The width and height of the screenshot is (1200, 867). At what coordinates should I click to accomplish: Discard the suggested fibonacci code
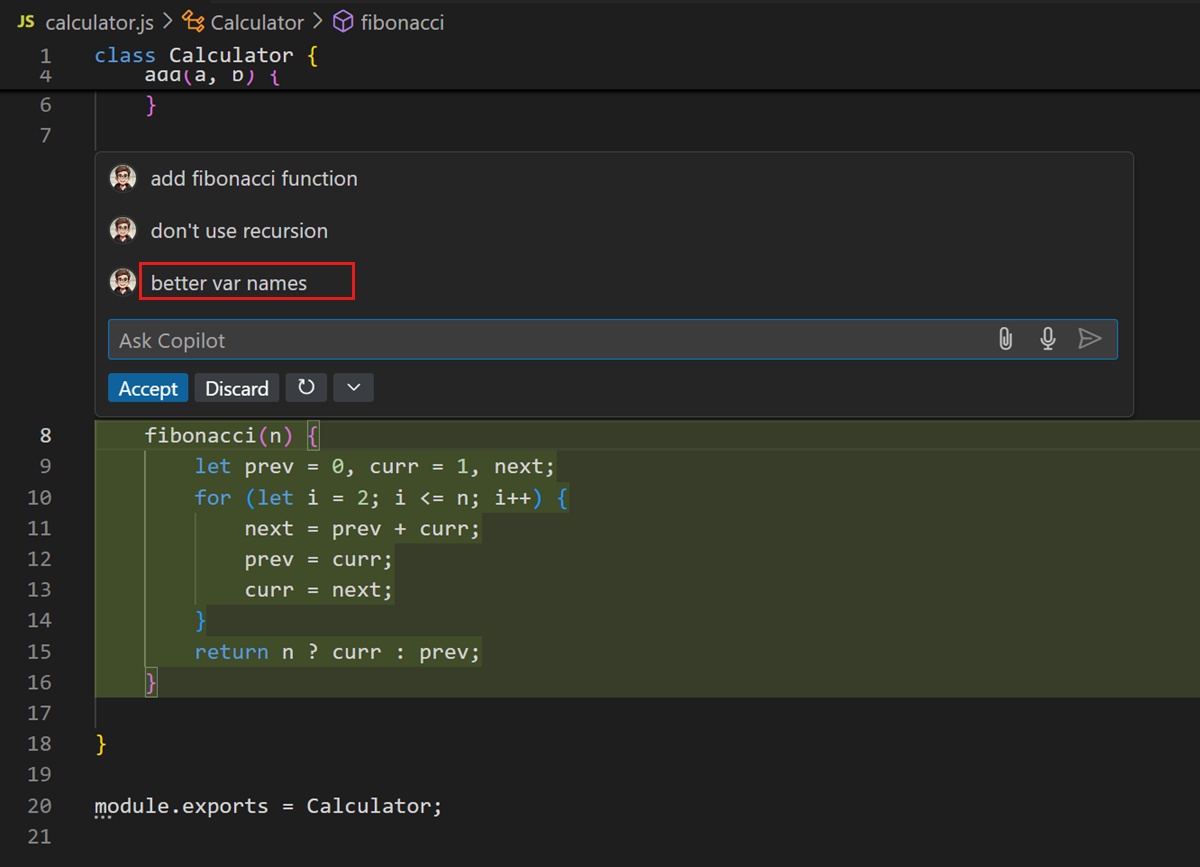click(236, 387)
